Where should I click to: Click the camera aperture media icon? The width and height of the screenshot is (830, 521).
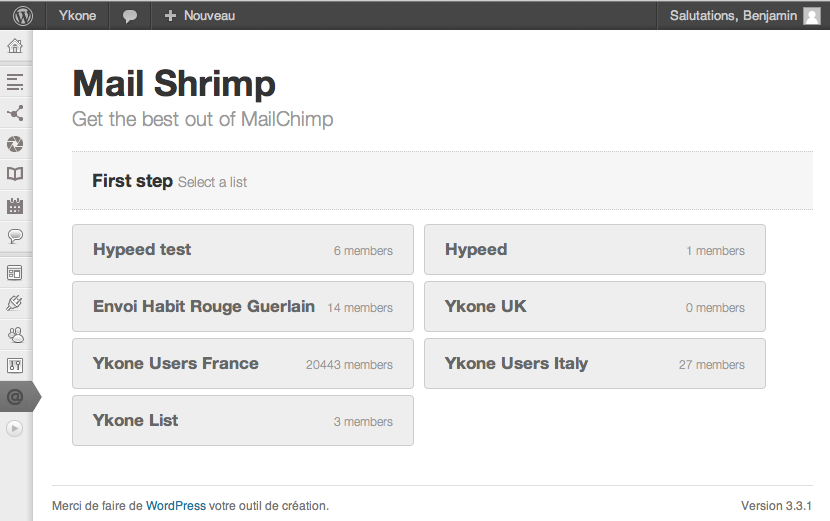pos(15,143)
